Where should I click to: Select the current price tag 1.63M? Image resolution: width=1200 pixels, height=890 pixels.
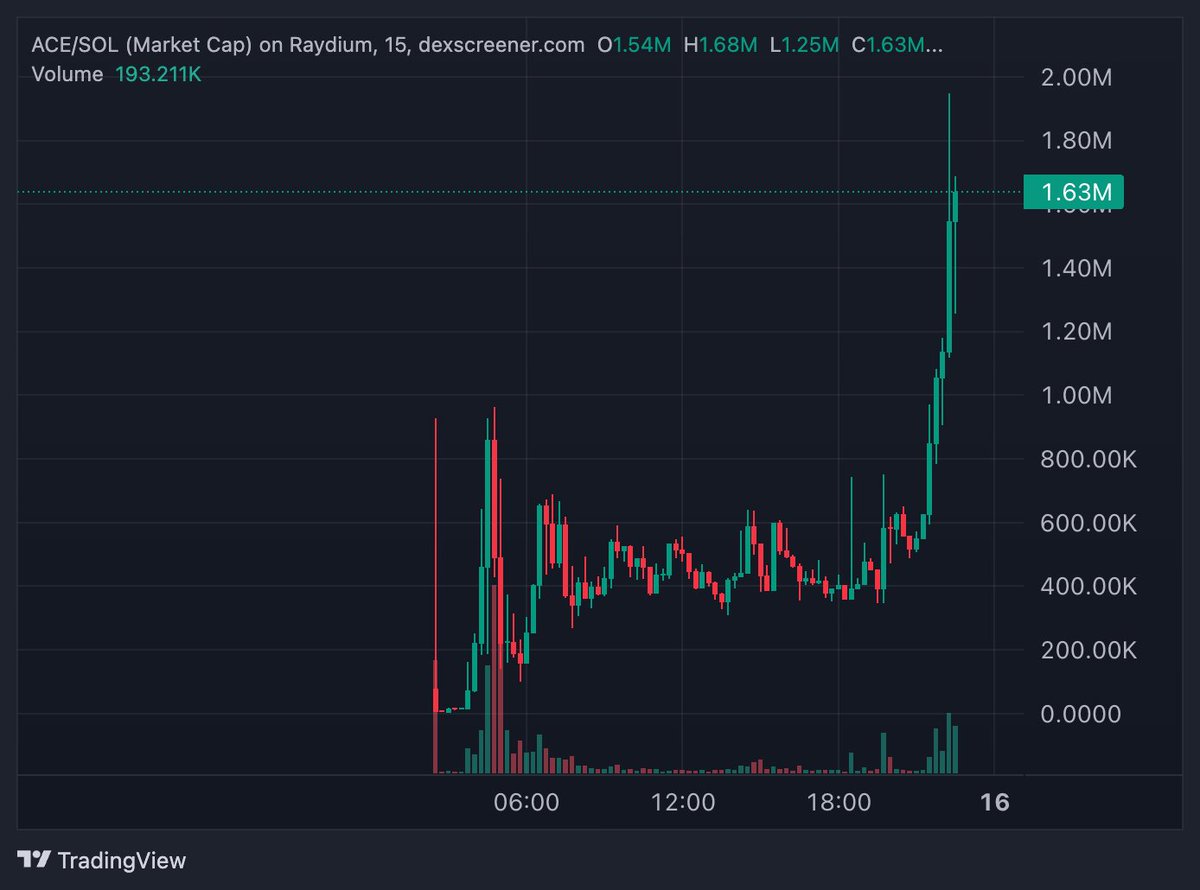(x=1074, y=192)
